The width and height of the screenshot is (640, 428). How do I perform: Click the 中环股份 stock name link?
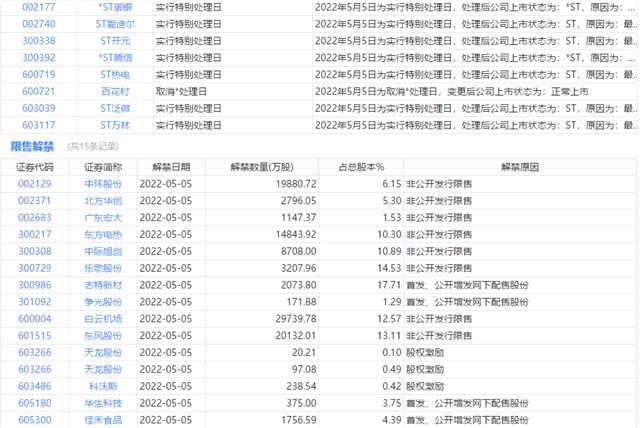point(103,184)
